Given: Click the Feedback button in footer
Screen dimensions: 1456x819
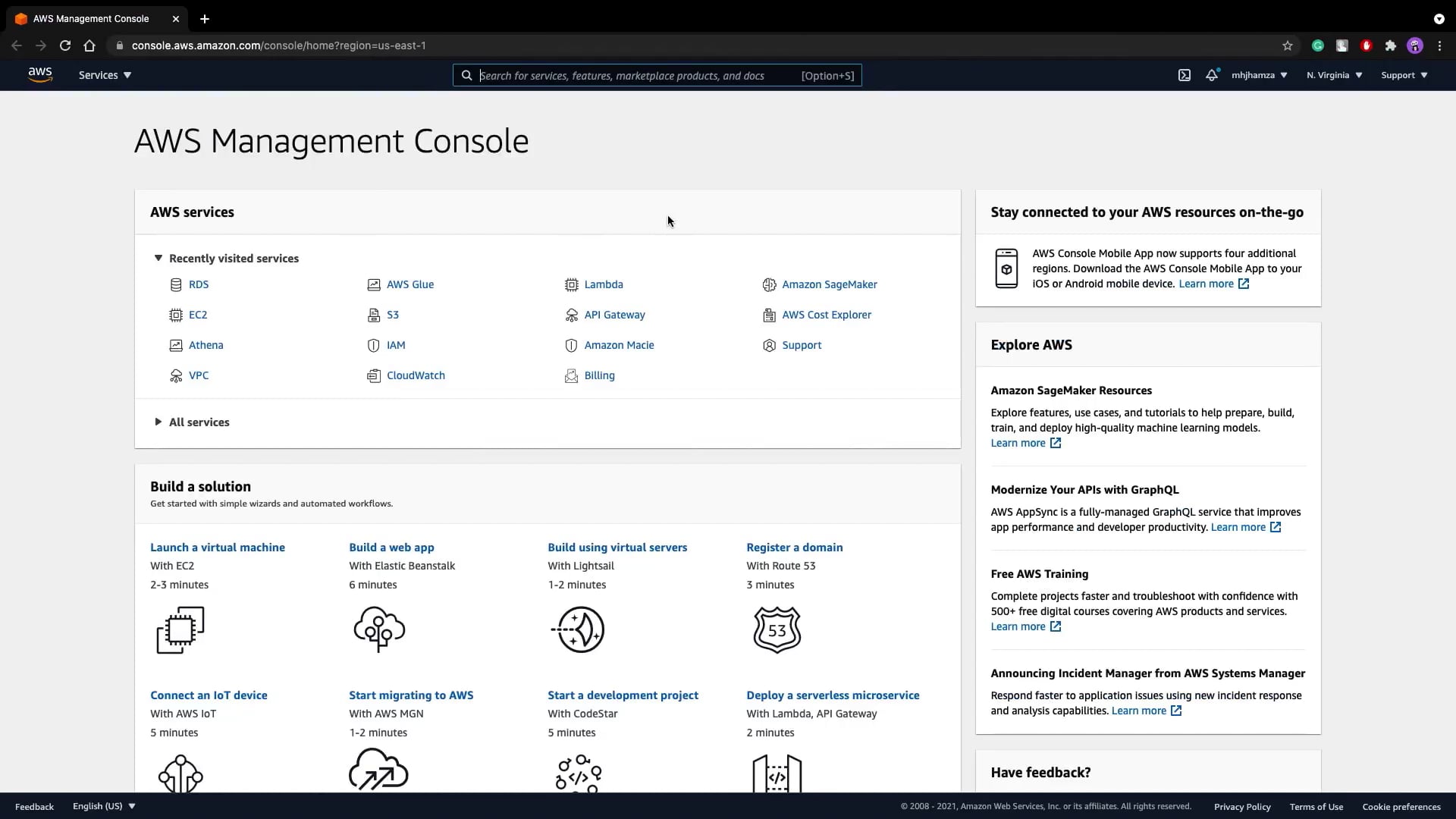Looking at the screenshot, I should click(x=34, y=807).
